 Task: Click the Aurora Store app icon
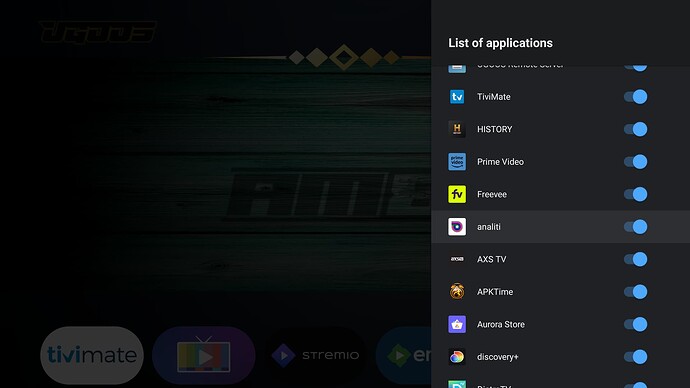457,324
